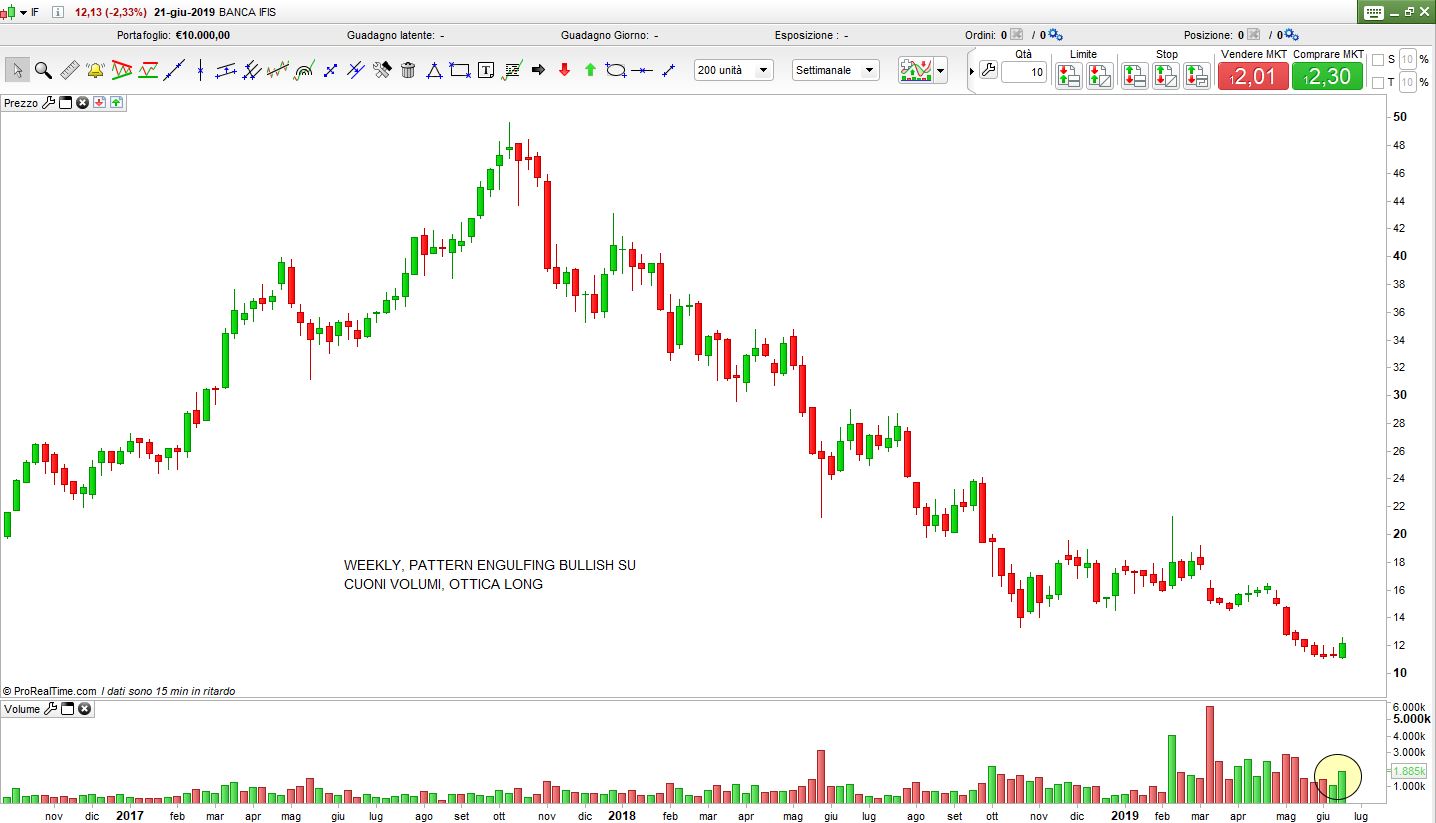Screen dimensions: 1436x823
Task: Pick the parallel channel drawing tool
Action: [x=226, y=70]
